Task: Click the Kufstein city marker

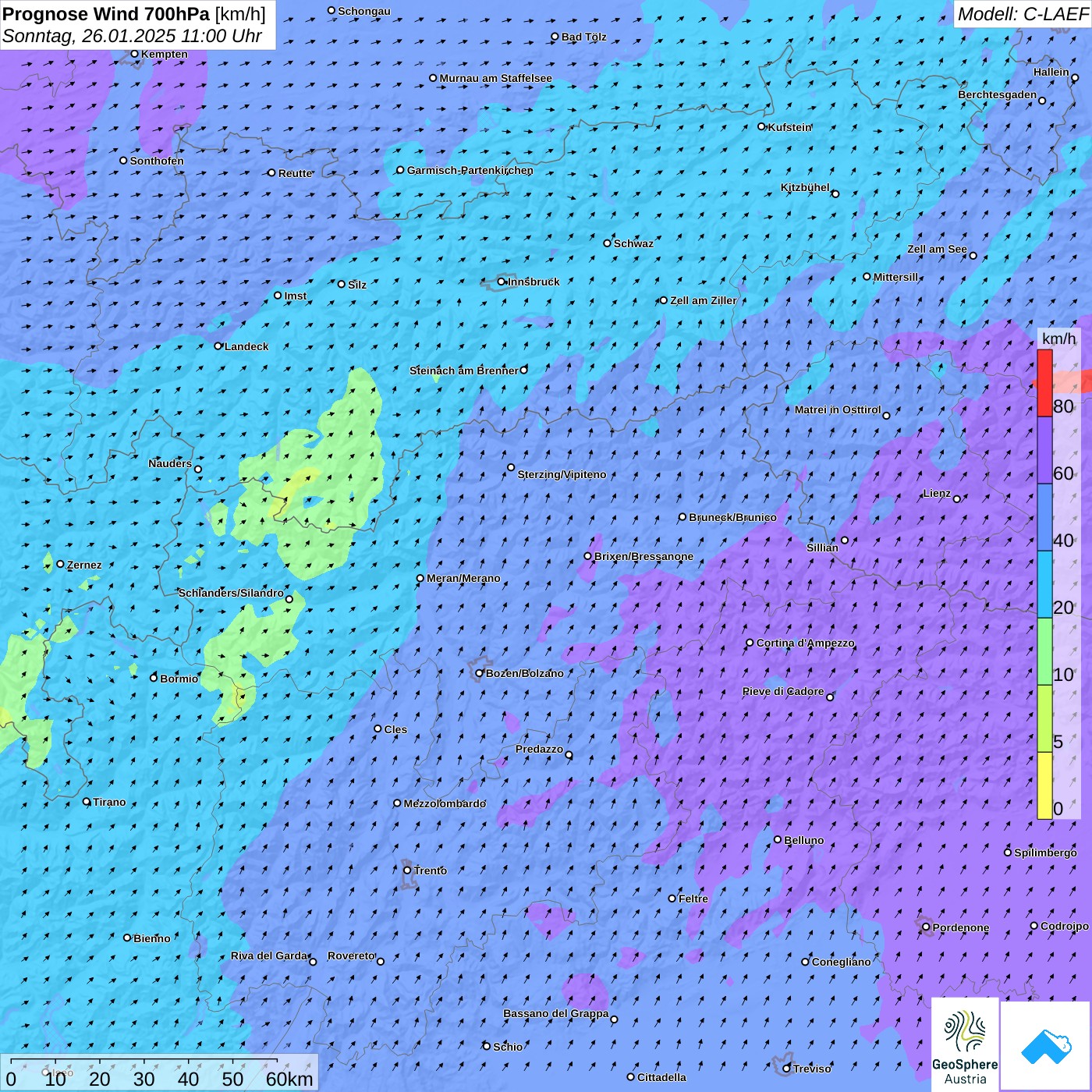Action: (762, 126)
